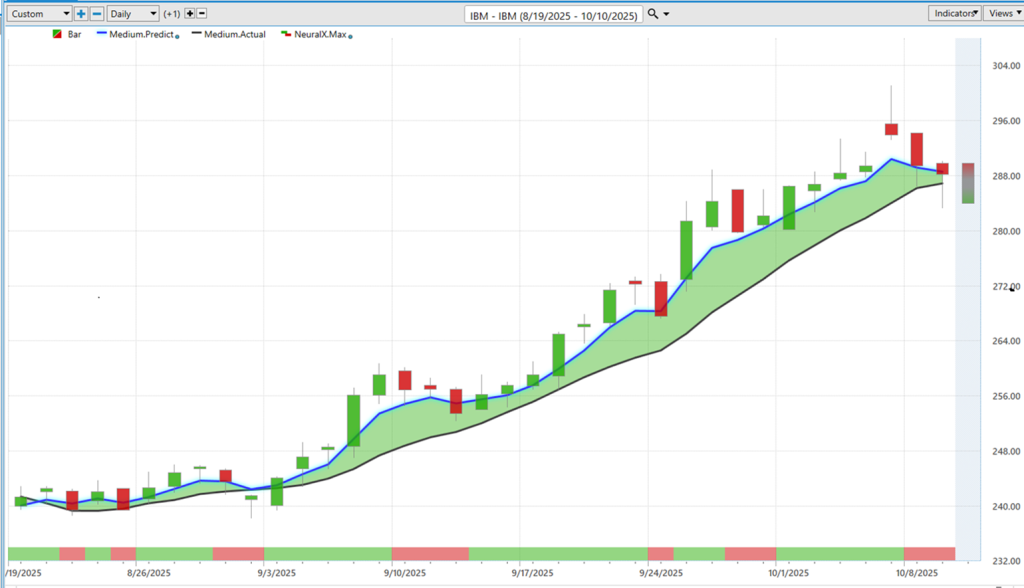Click the black minus forecast decrement button
This screenshot has width=1024, height=588.
point(202,14)
